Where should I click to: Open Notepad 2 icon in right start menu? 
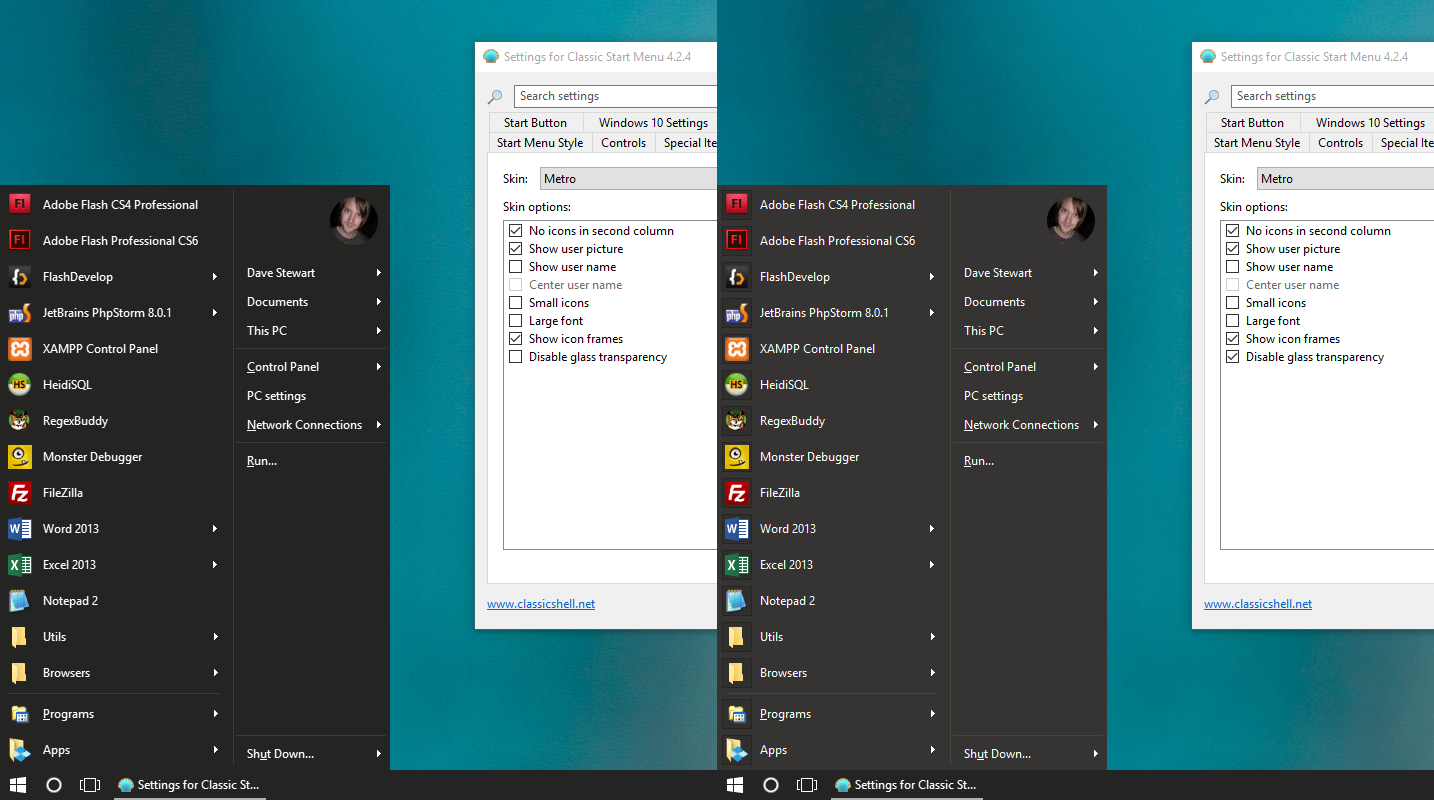point(737,601)
